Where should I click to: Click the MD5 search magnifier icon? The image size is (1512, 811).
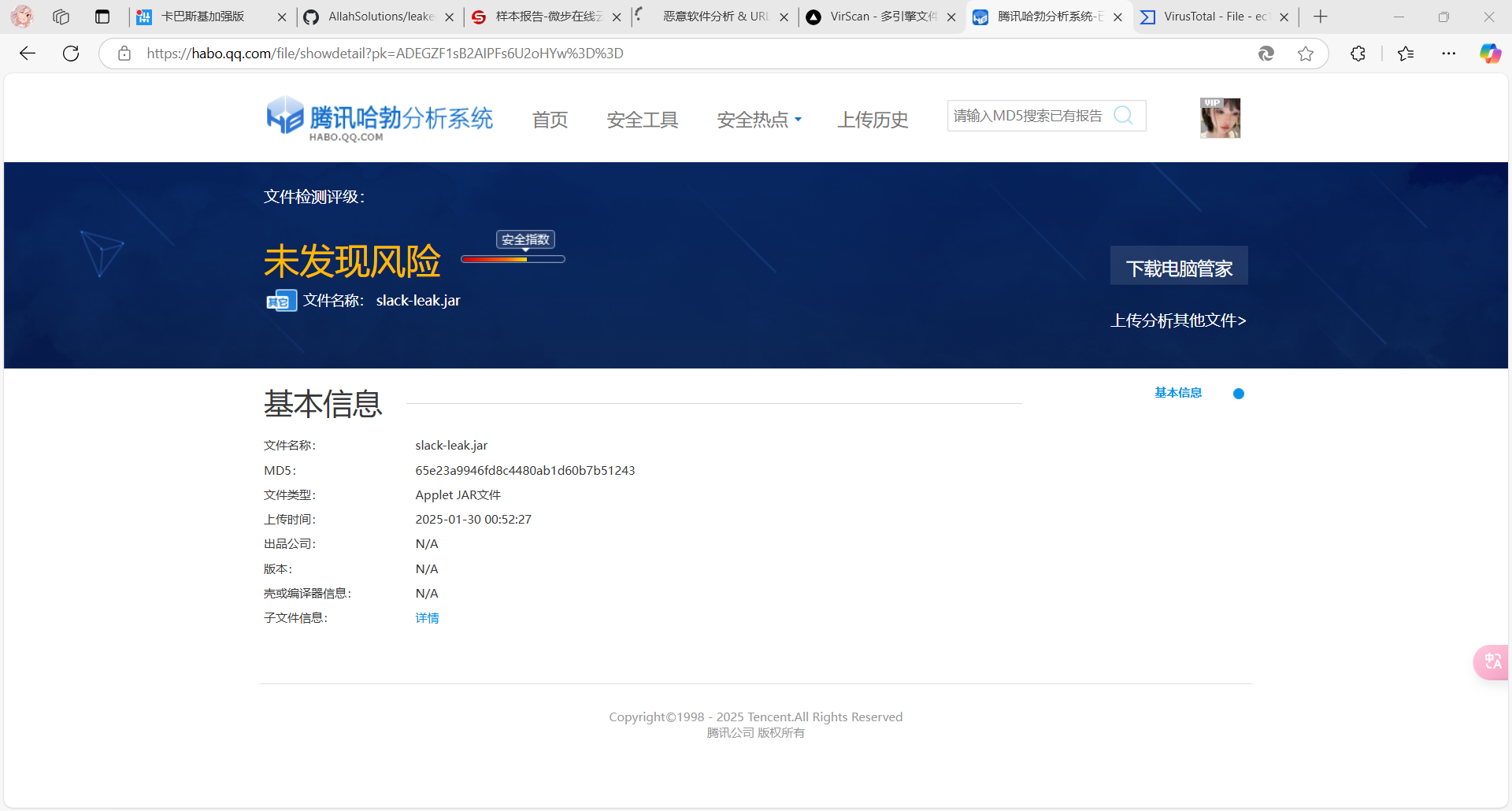[x=1124, y=116]
